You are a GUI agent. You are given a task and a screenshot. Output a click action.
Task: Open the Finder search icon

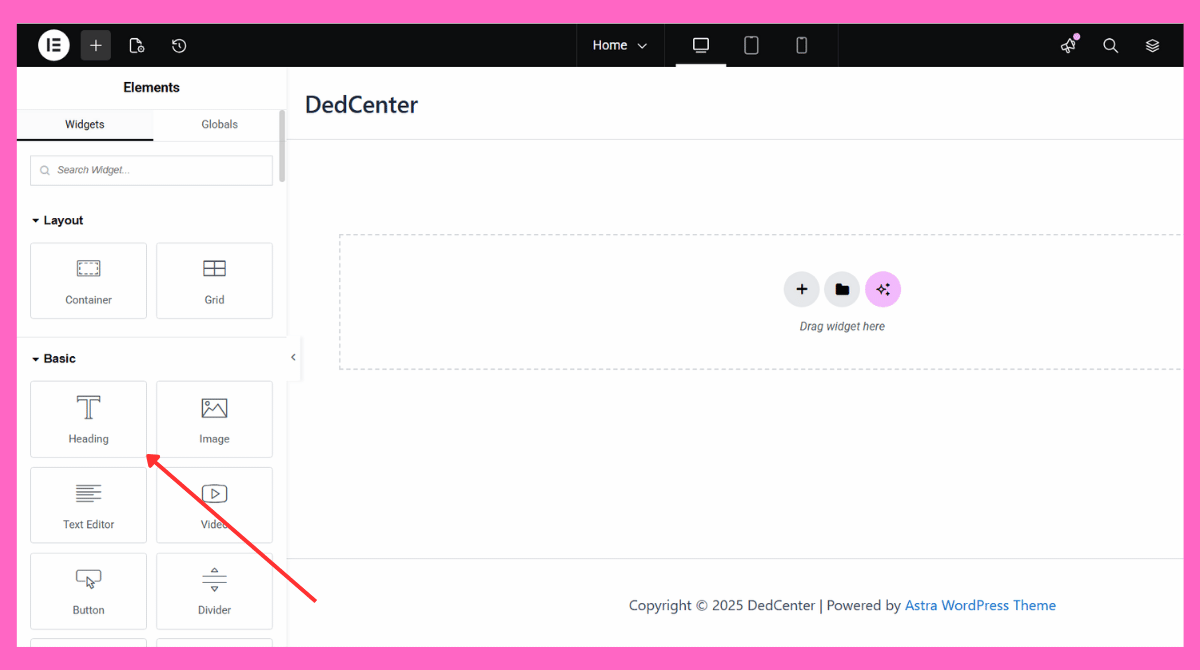pyautogui.click(x=1110, y=45)
